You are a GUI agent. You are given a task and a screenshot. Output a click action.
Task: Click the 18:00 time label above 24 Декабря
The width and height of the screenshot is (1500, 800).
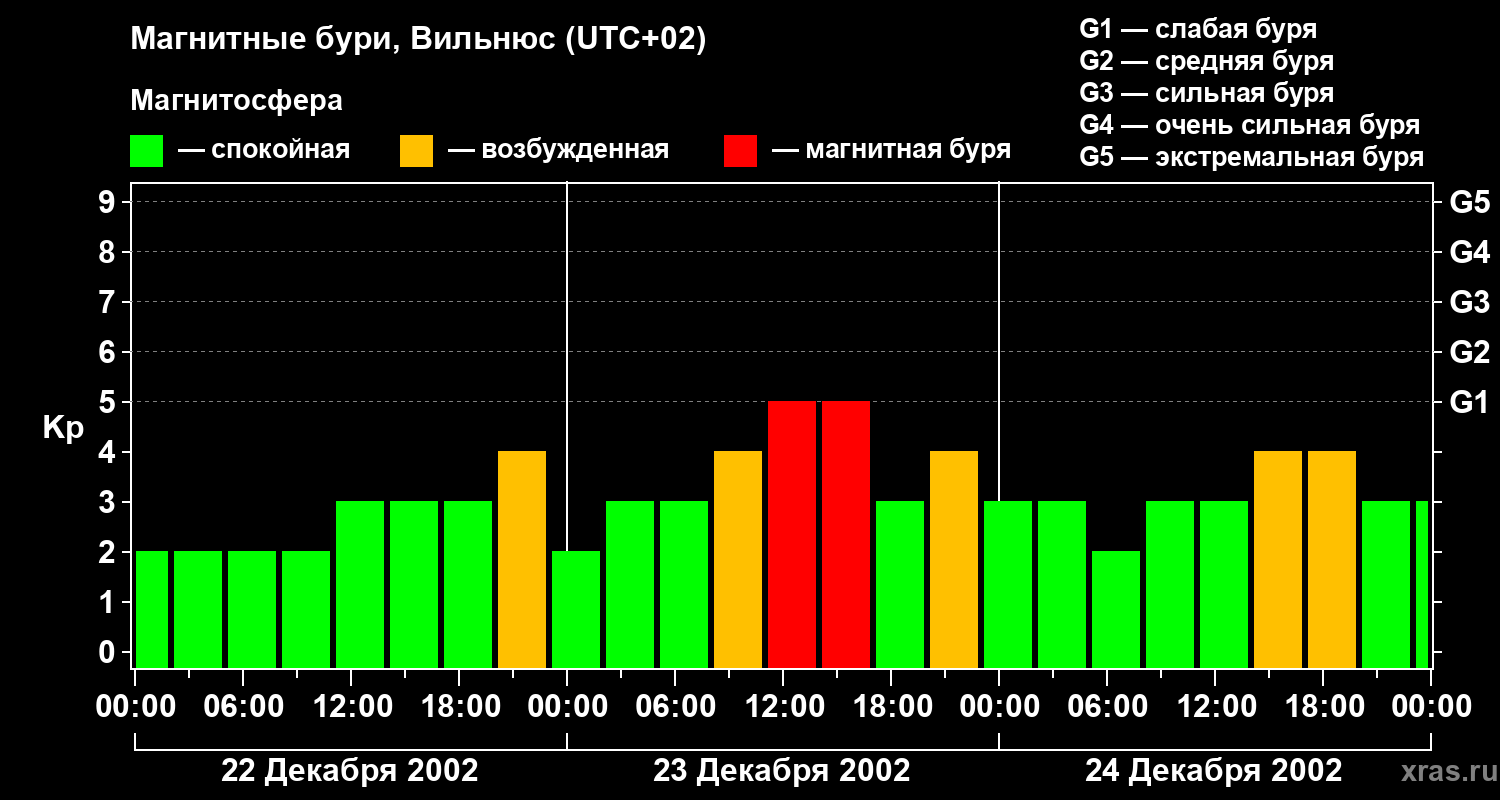(x=1323, y=706)
